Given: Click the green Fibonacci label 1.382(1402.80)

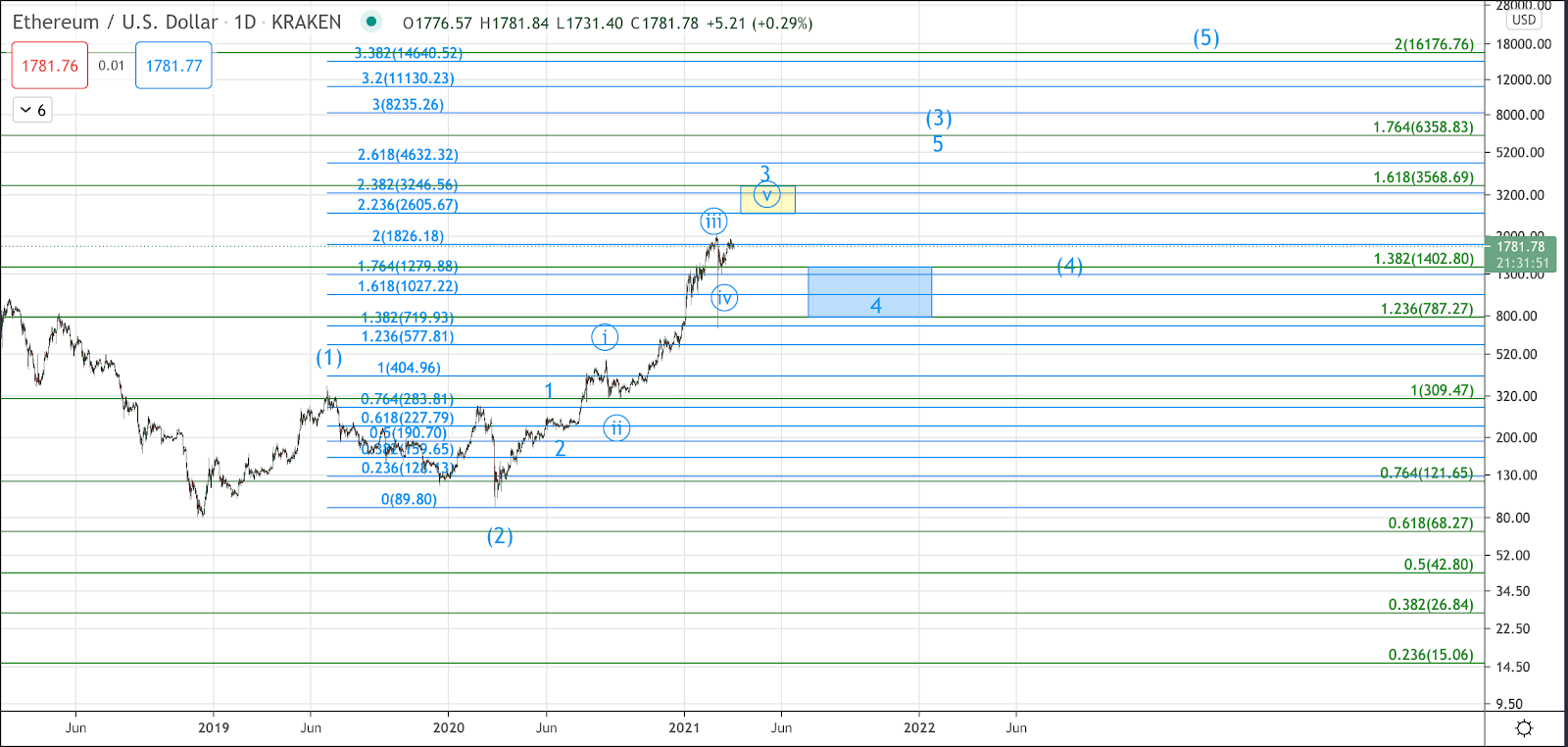Looking at the screenshot, I should [1423, 259].
